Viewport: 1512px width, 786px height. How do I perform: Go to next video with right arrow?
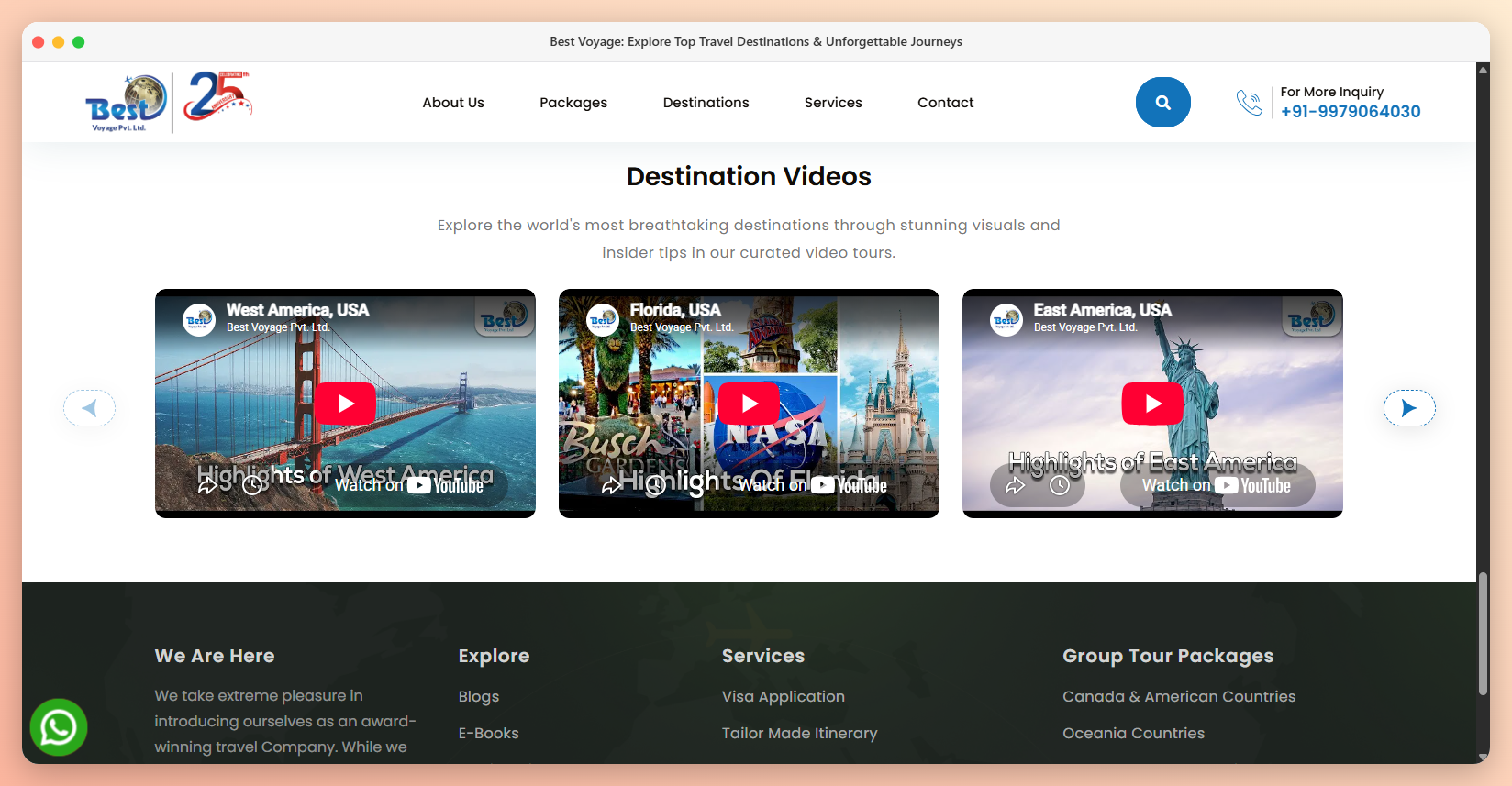pos(1409,408)
